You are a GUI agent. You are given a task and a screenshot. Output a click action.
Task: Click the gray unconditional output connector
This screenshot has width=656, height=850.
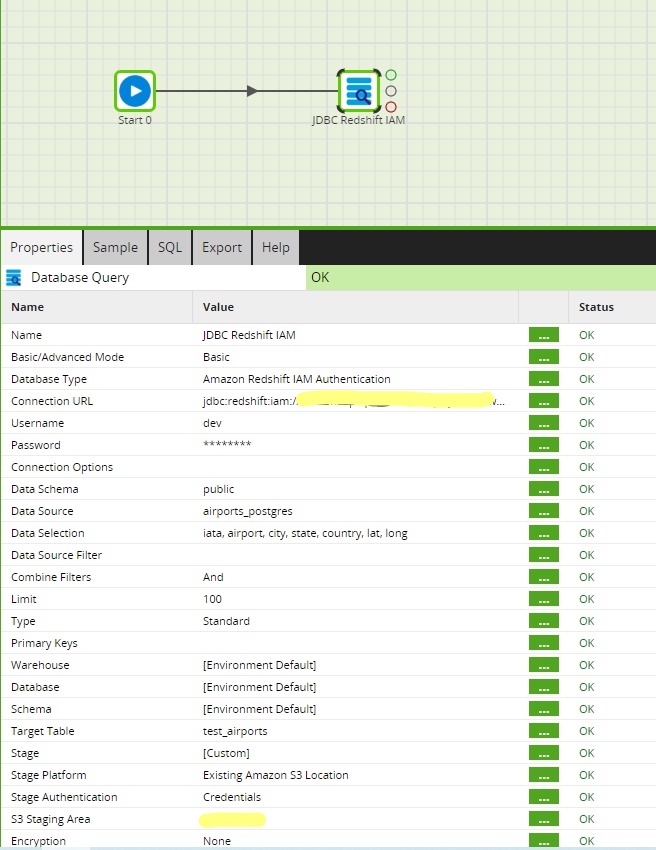pyautogui.click(x=391, y=91)
